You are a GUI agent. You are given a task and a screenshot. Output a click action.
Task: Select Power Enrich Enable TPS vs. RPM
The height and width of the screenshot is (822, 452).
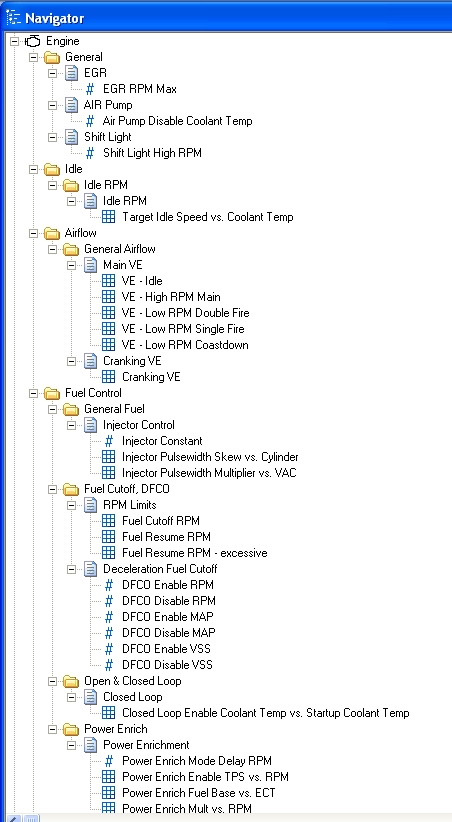pos(206,777)
